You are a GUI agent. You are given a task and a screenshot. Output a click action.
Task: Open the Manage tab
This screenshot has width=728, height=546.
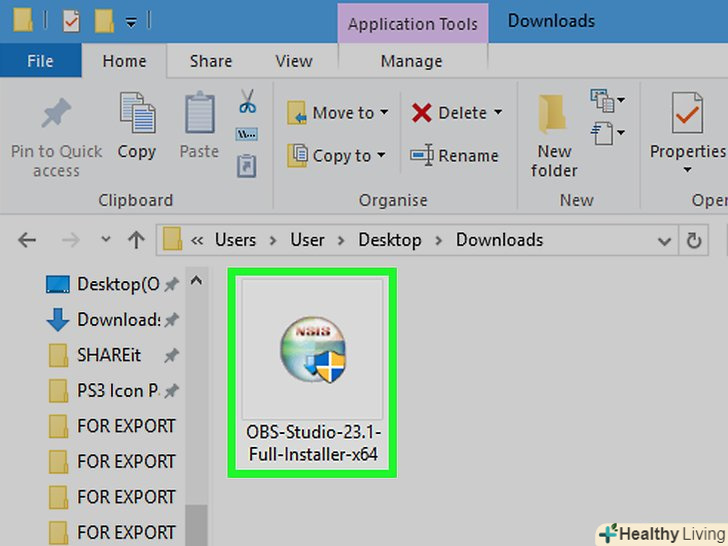pos(411,61)
